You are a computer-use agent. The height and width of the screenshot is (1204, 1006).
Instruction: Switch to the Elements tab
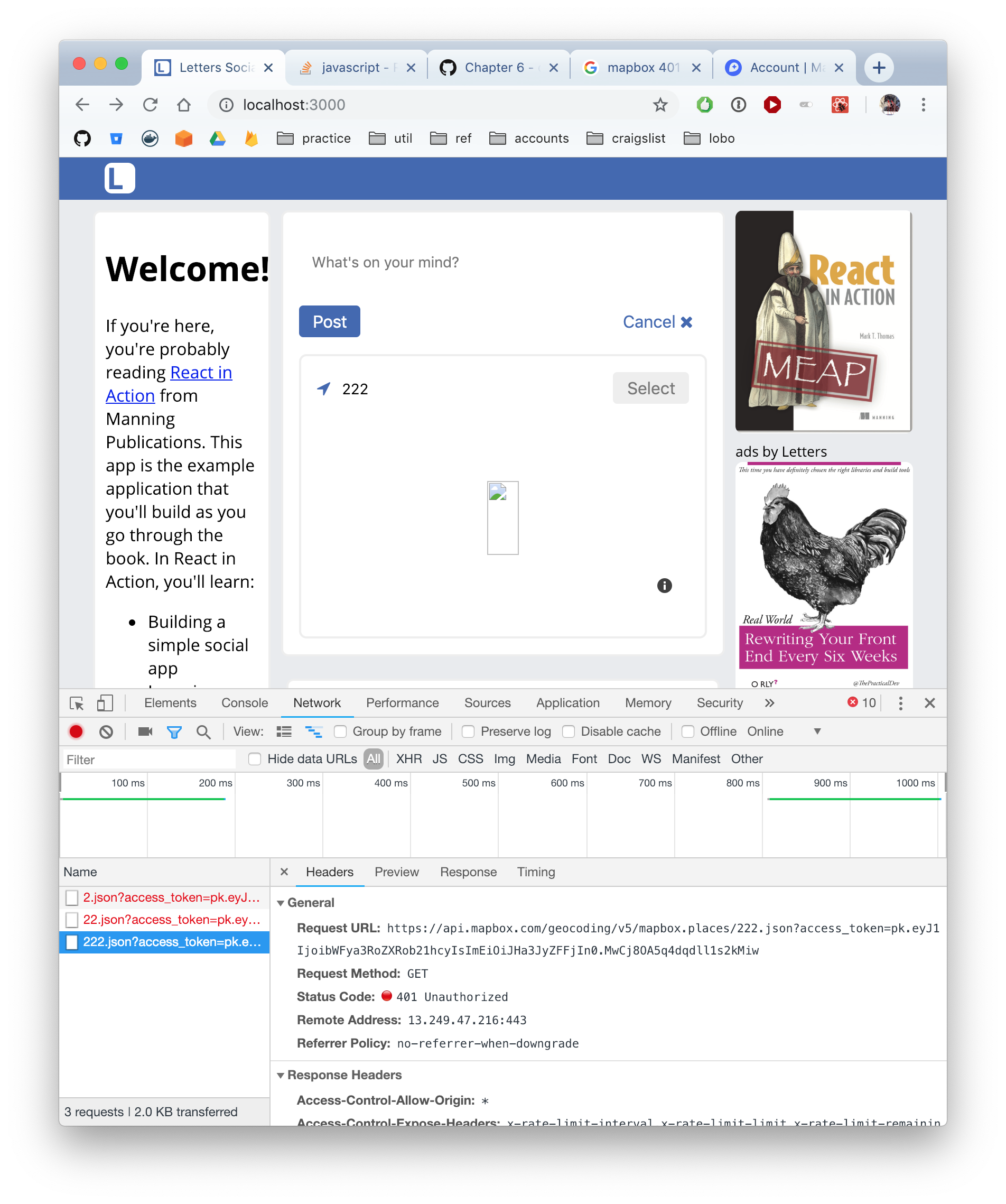pyautogui.click(x=170, y=703)
